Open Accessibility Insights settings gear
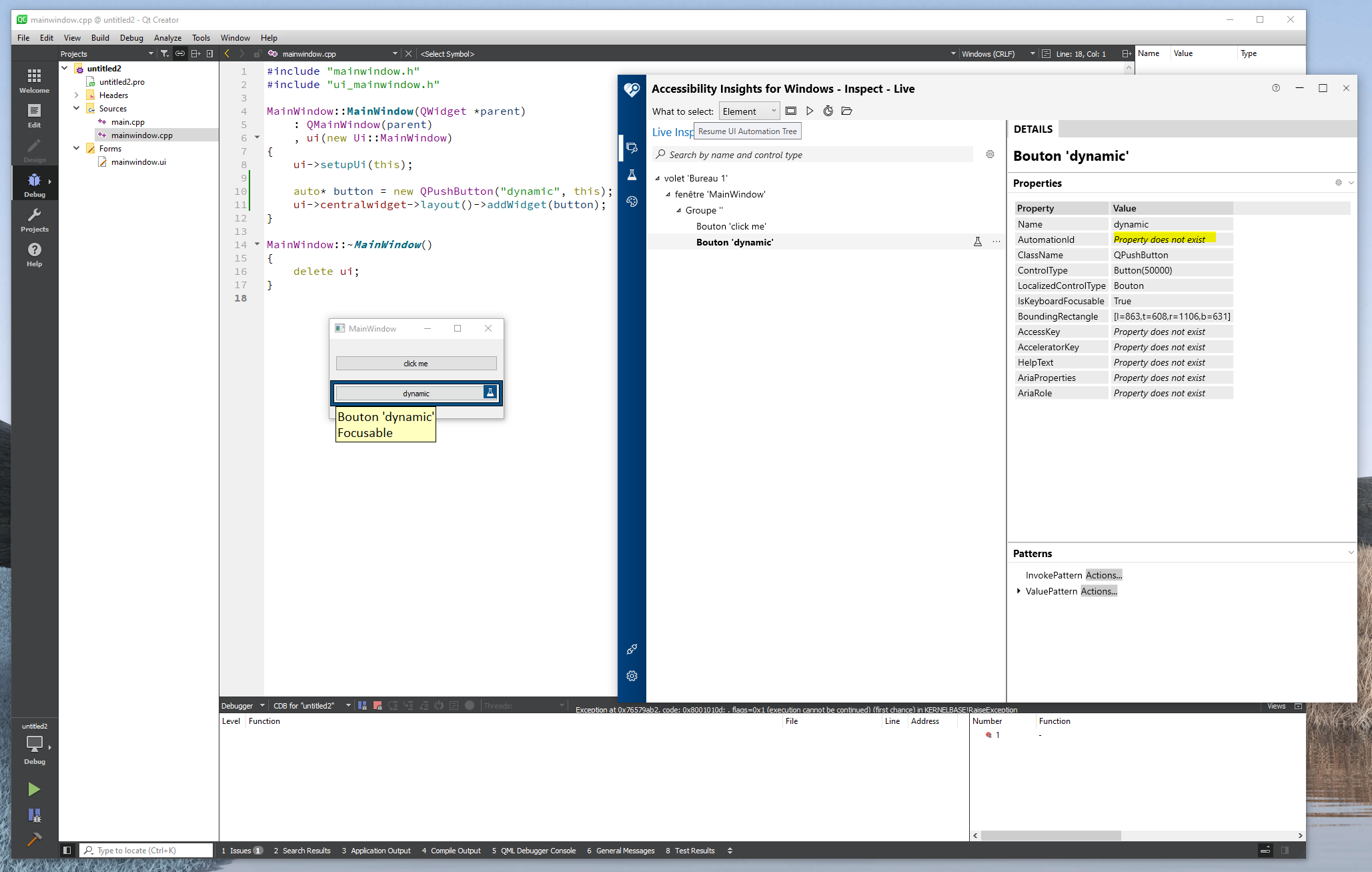 pyautogui.click(x=632, y=676)
